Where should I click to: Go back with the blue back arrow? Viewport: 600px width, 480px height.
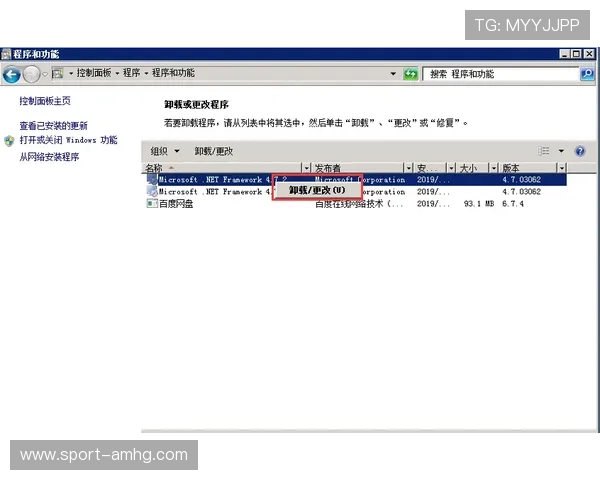tap(11, 74)
